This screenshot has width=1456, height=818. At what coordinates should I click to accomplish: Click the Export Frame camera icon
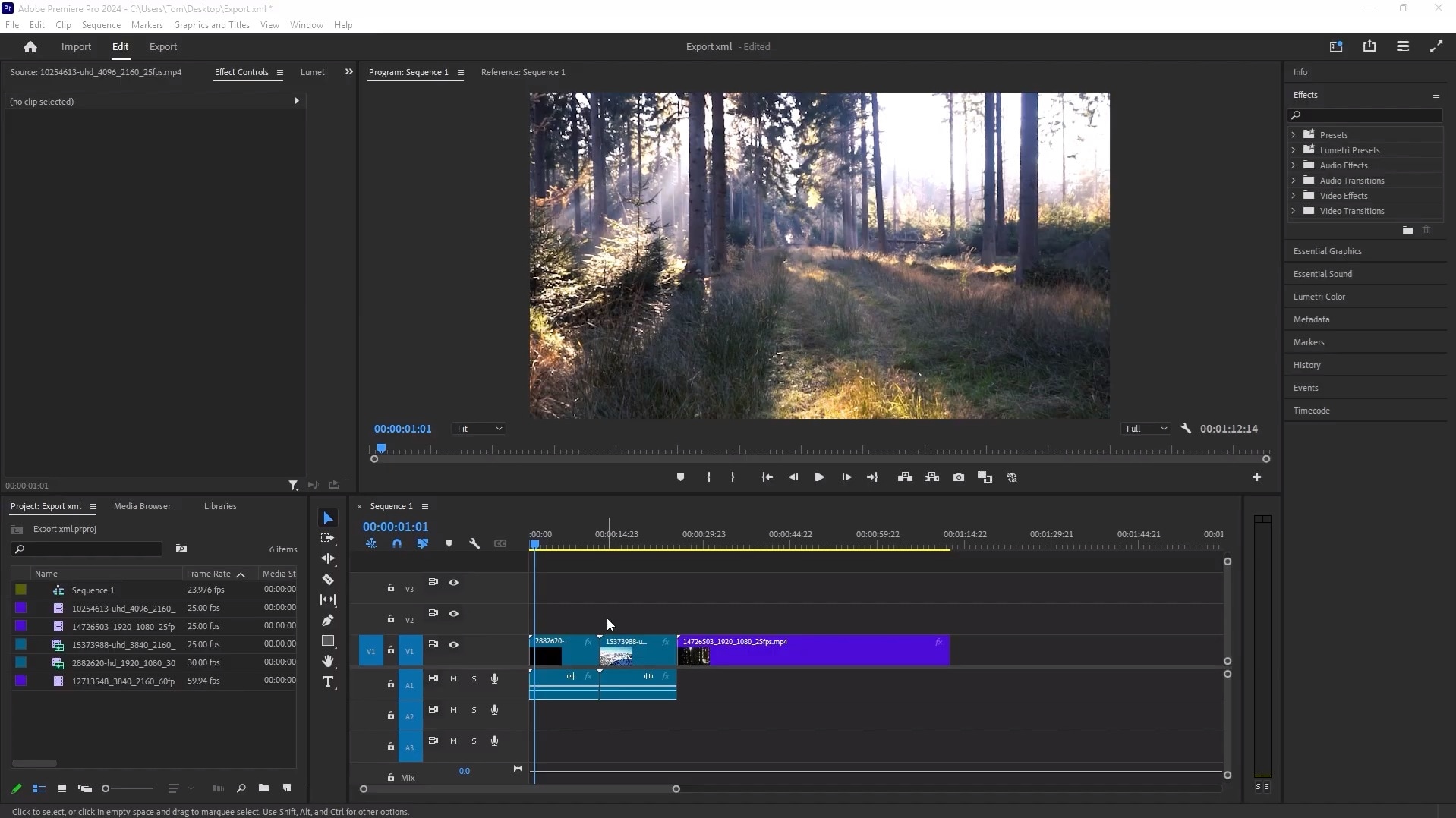click(x=959, y=477)
